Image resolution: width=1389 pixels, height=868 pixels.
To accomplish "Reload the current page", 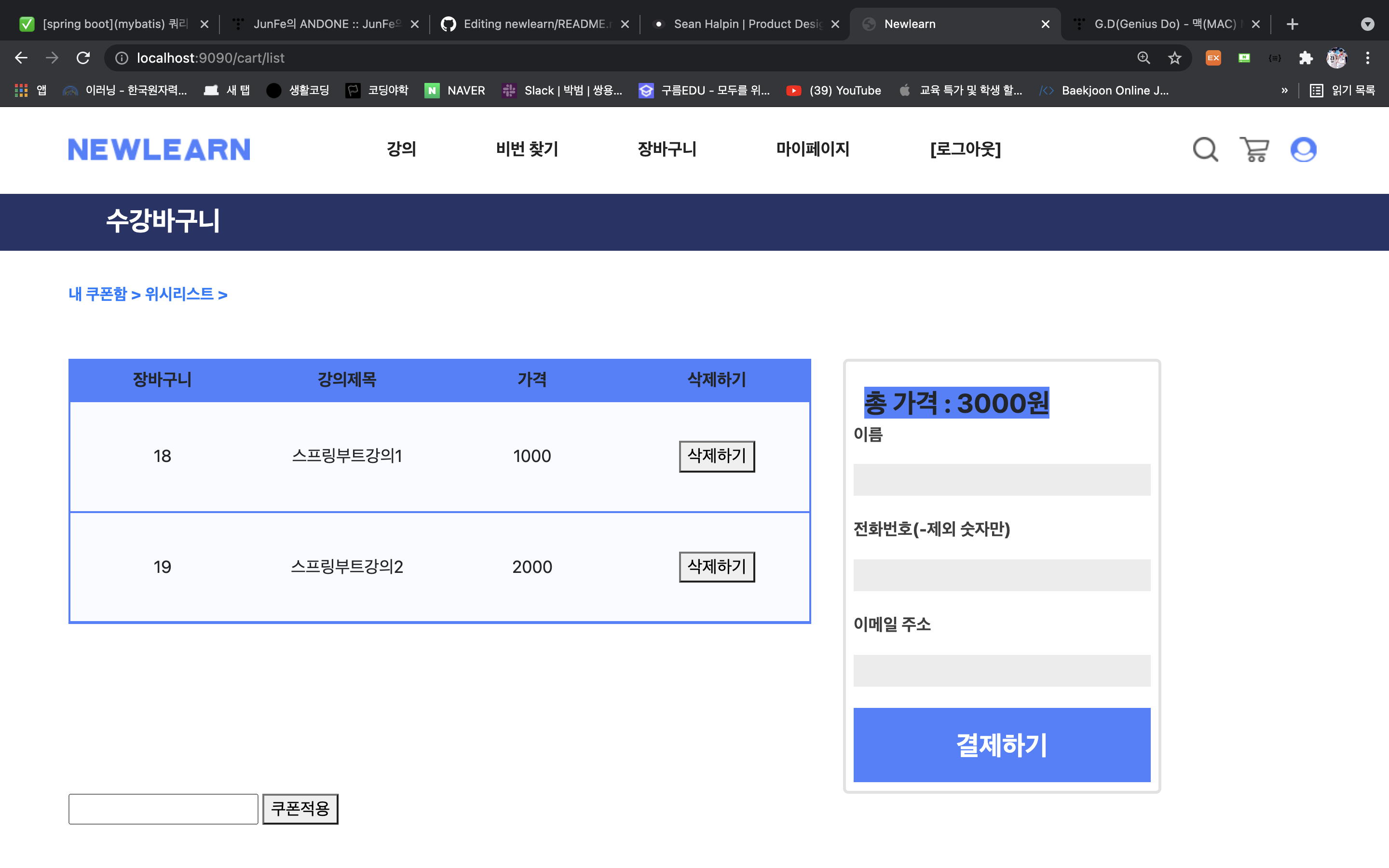I will coord(83,57).
